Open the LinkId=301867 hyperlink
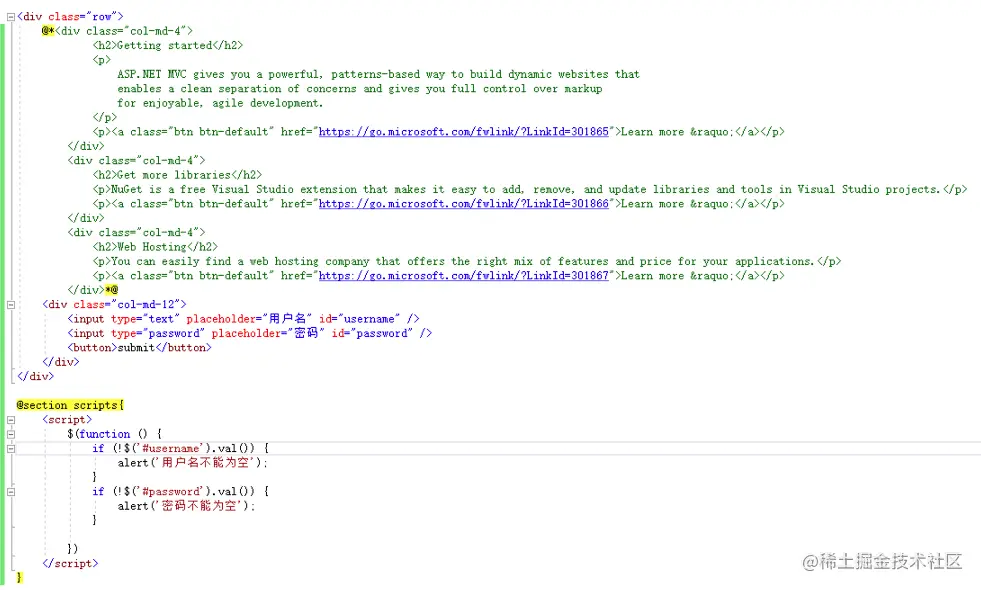This screenshot has height=590, width=981. 464,276
